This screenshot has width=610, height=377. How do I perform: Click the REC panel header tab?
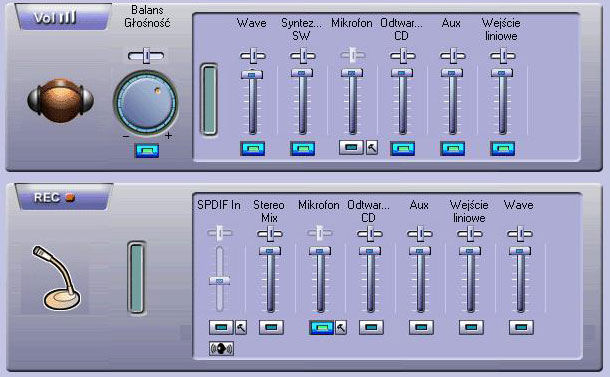[x=64, y=197]
